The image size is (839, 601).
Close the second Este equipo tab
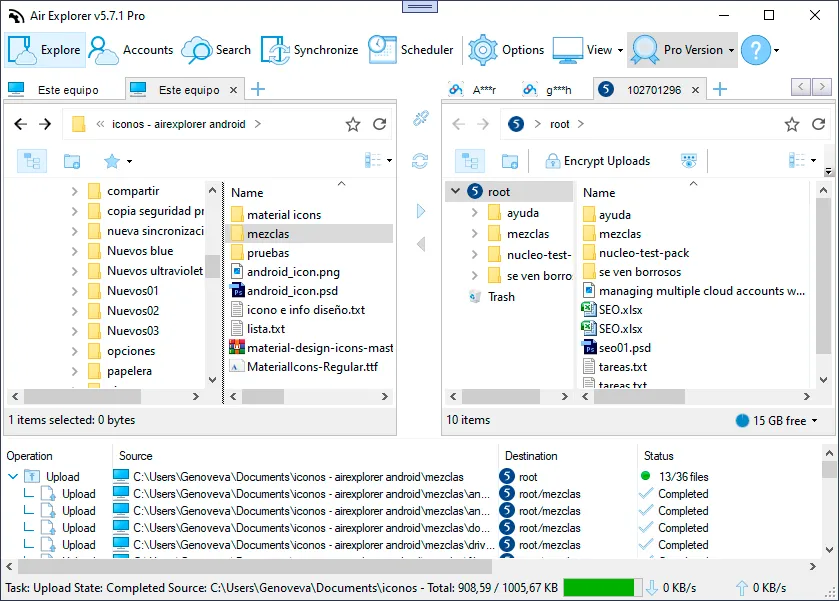coord(233,90)
